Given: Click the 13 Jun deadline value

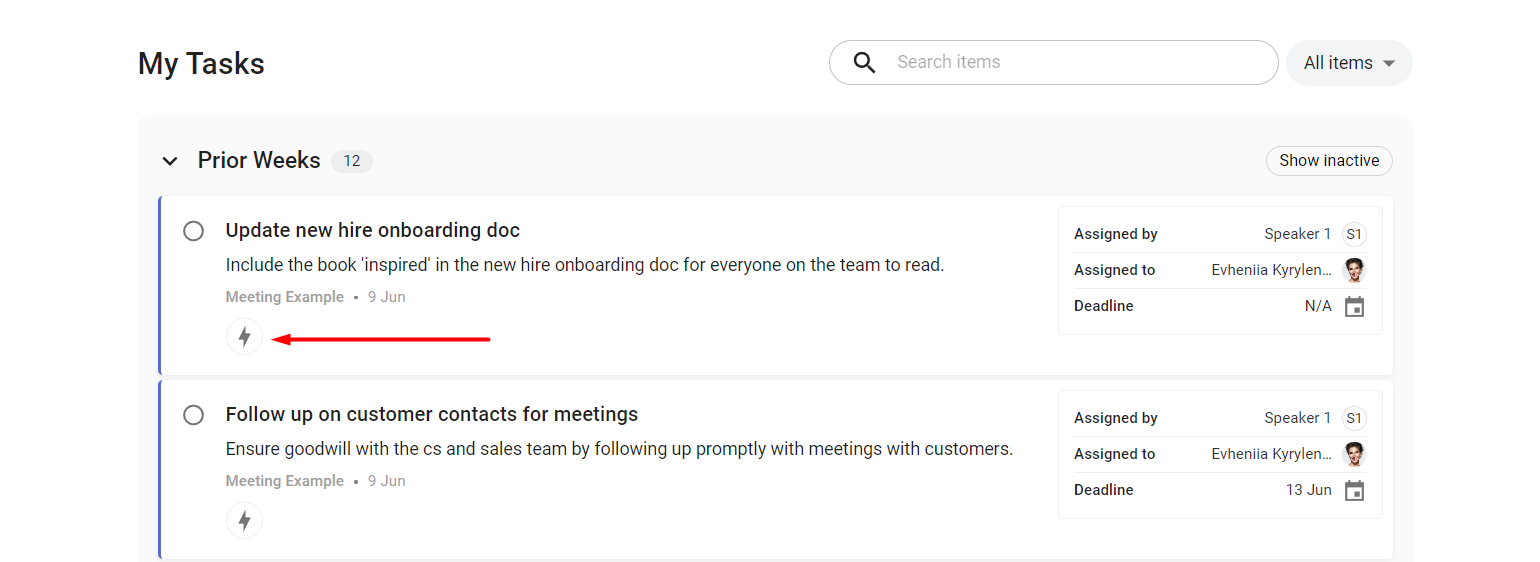Looking at the screenshot, I should [1309, 490].
